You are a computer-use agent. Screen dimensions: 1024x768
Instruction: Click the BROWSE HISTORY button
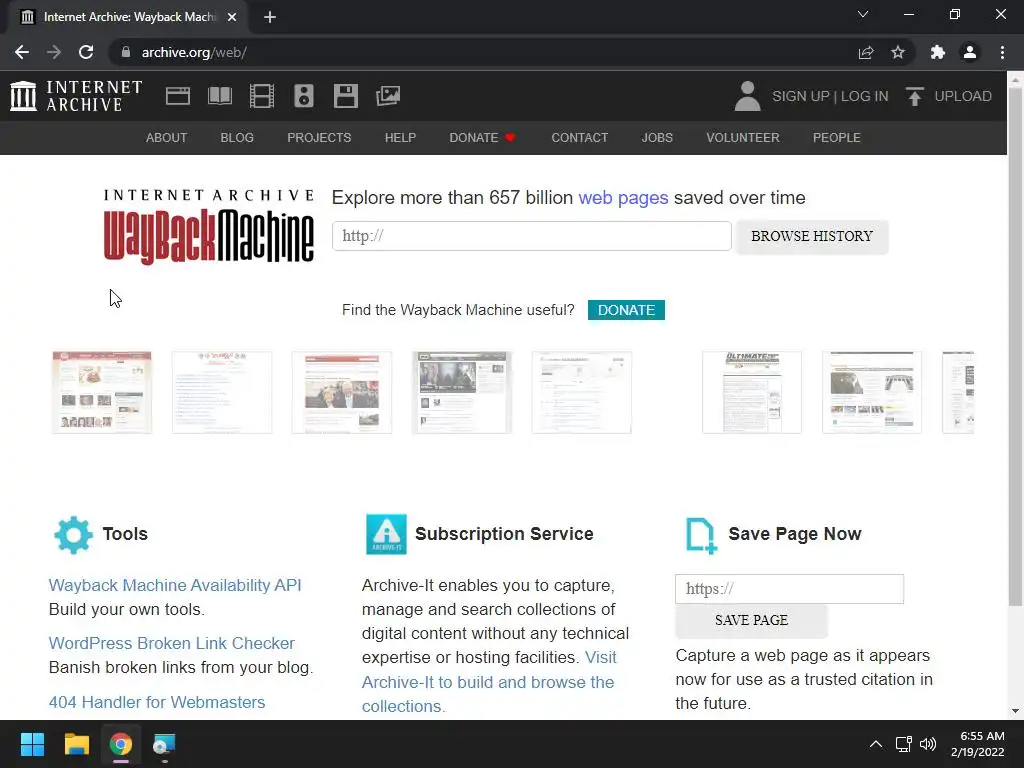pos(812,236)
